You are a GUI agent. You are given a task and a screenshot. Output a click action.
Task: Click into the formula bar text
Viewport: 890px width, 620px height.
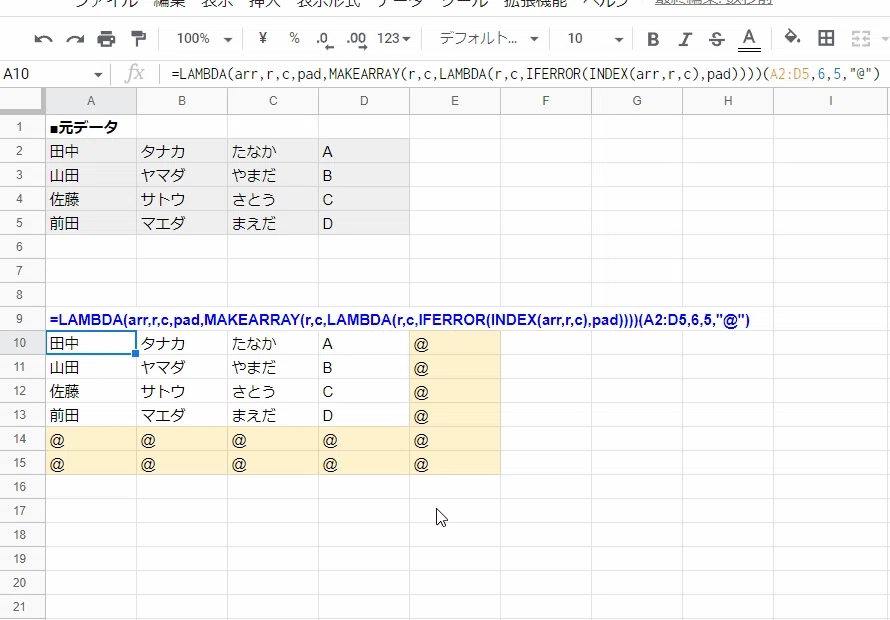tap(525, 74)
